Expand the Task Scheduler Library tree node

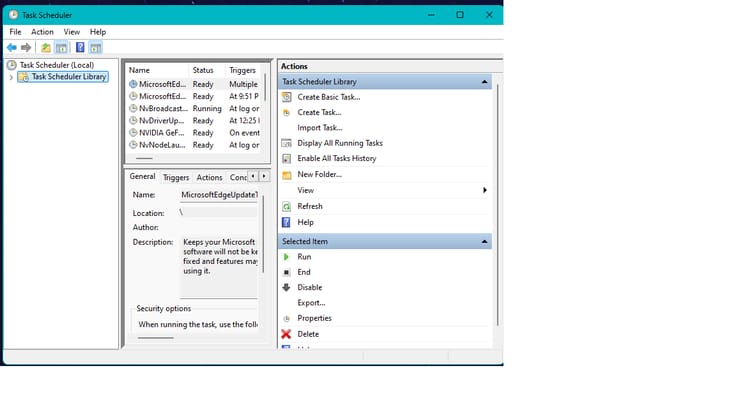coord(11,77)
